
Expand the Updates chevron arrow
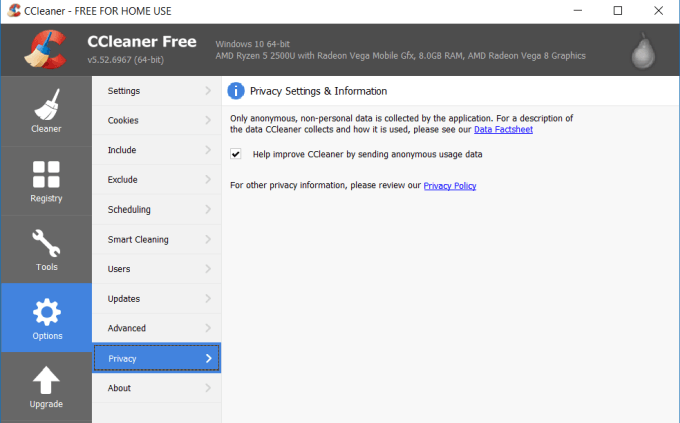point(208,298)
